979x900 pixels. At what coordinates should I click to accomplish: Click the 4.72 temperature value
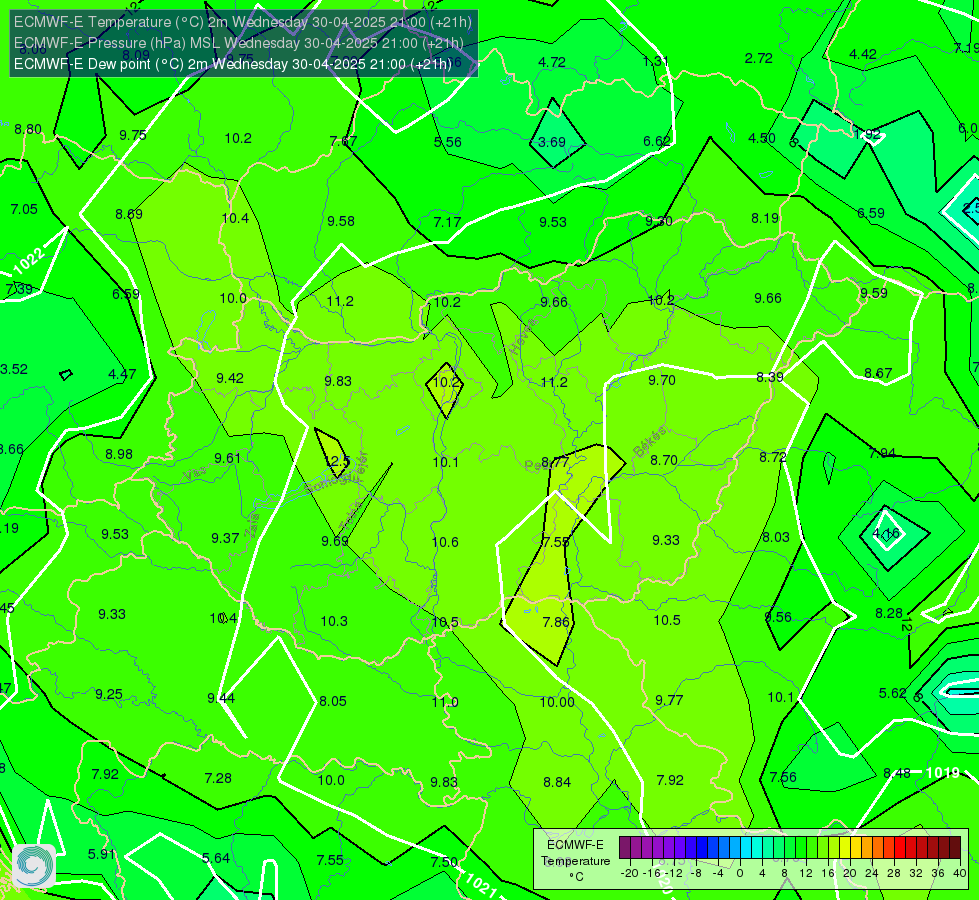tap(552, 62)
